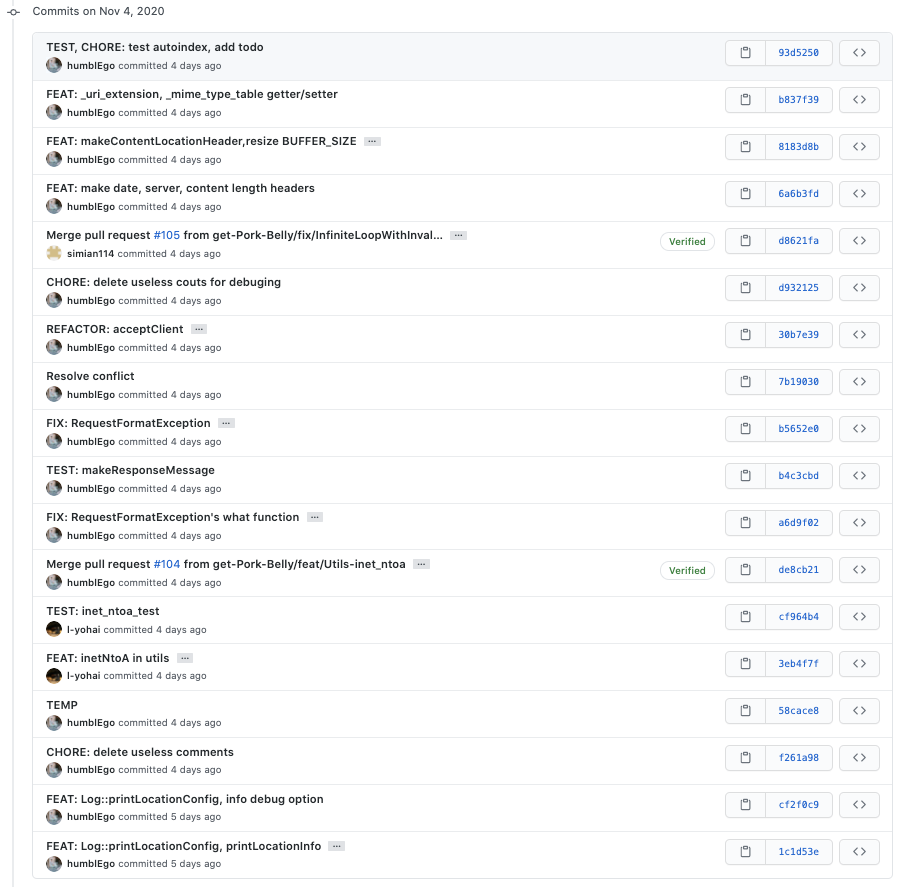Show full message for inetNtoA in utils
The image size is (912, 887).
point(185,658)
